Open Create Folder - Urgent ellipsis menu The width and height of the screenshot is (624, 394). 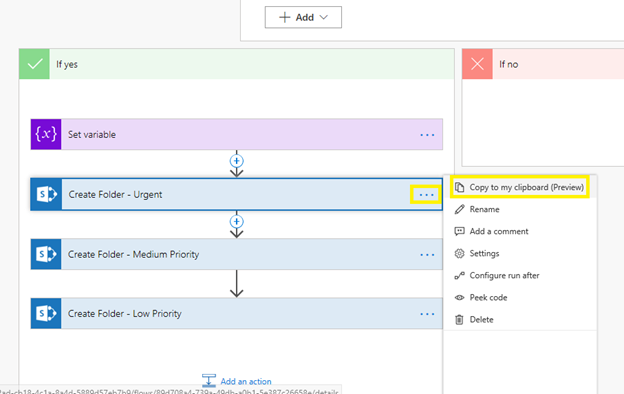[426, 195]
